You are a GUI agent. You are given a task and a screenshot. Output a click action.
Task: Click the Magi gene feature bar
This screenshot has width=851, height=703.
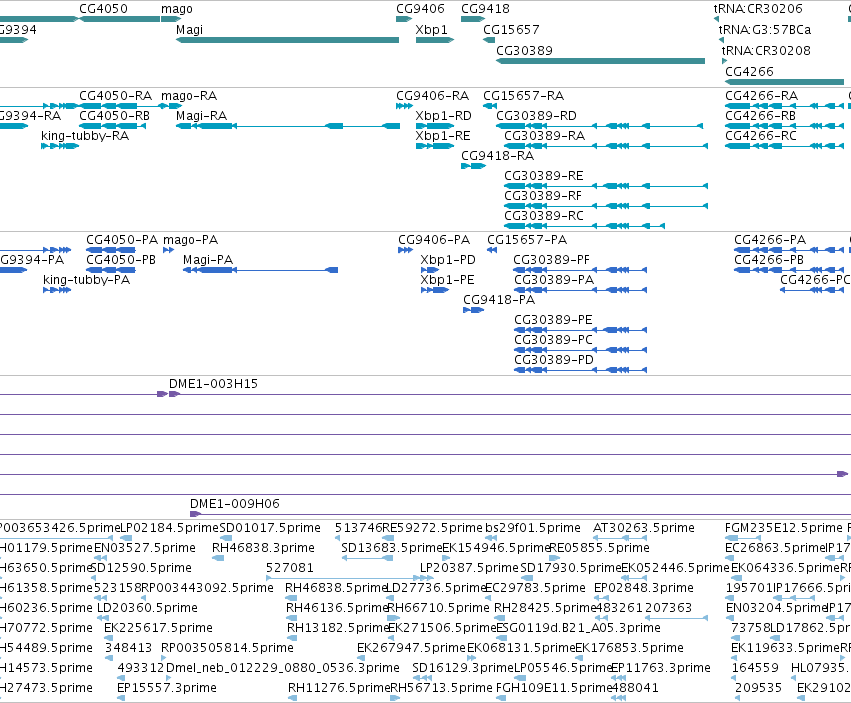point(288,40)
